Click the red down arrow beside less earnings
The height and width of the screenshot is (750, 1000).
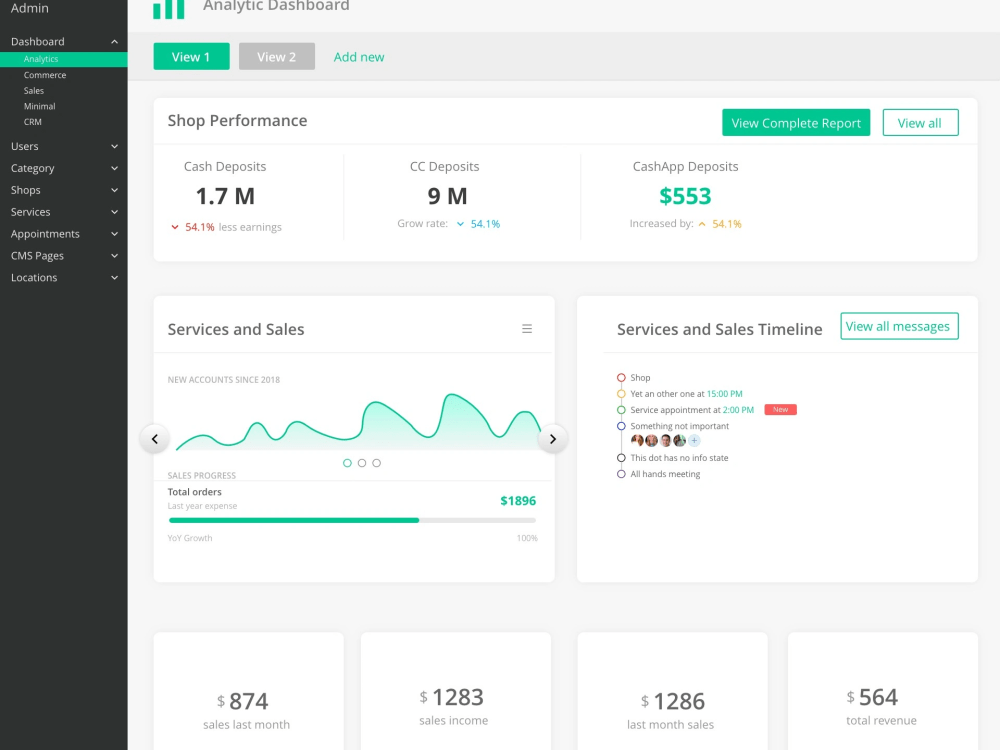click(x=175, y=227)
